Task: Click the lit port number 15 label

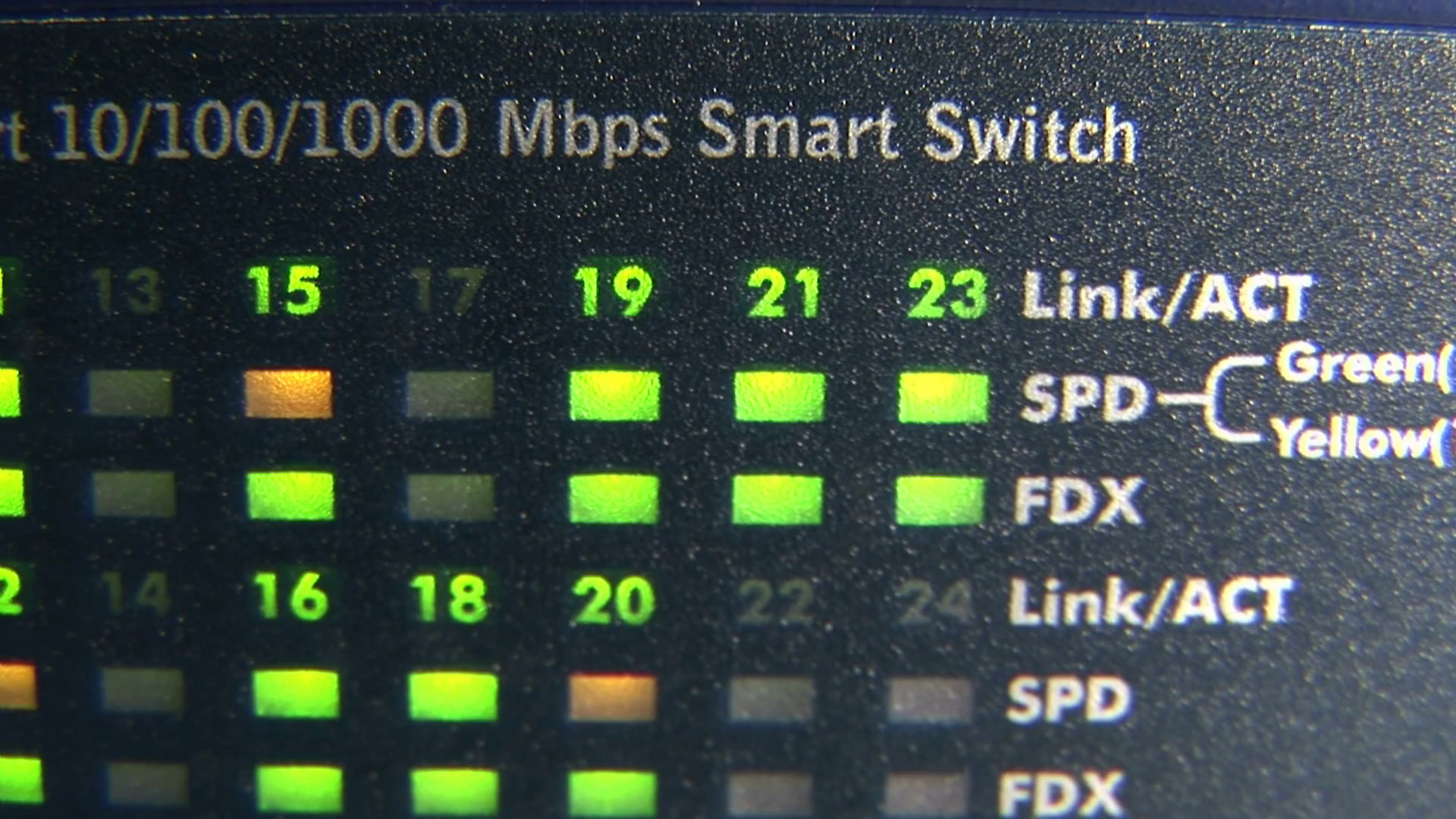Action: (284, 290)
